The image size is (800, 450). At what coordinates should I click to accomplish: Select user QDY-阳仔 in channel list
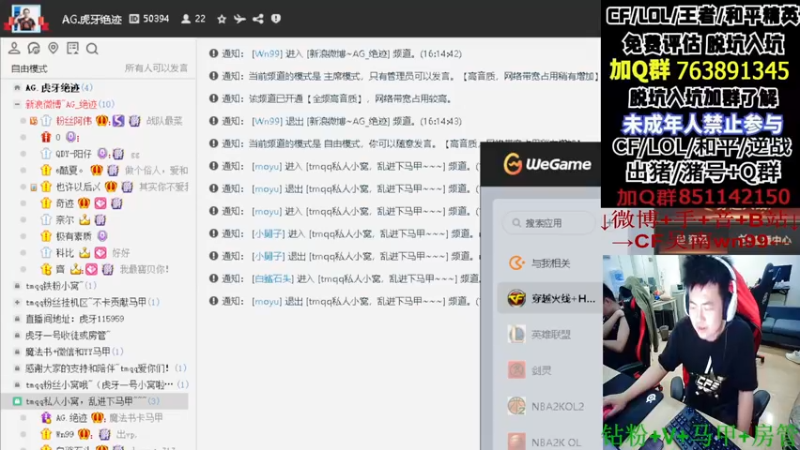coord(73,154)
